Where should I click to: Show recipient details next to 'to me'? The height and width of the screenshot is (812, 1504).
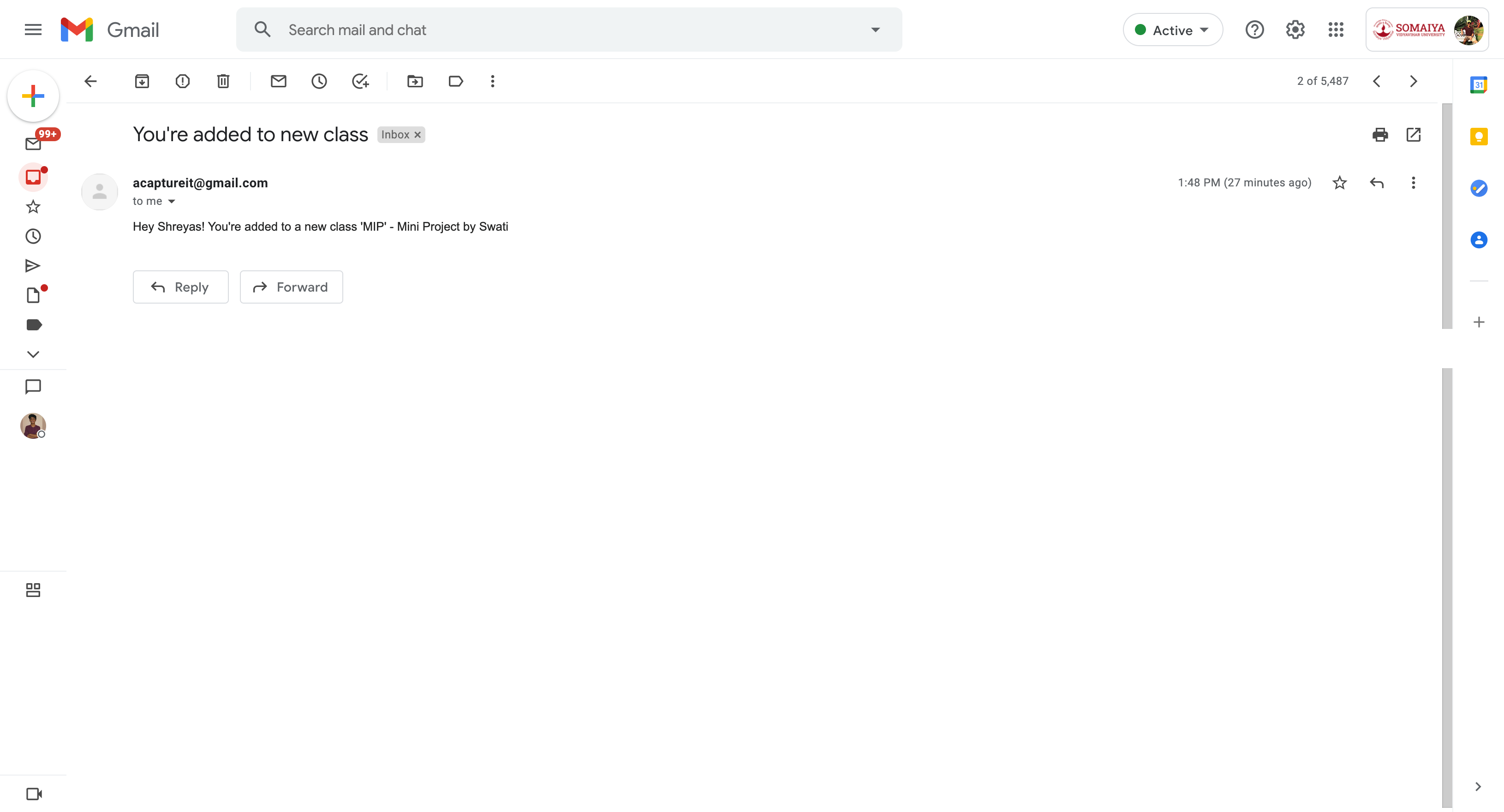click(172, 202)
